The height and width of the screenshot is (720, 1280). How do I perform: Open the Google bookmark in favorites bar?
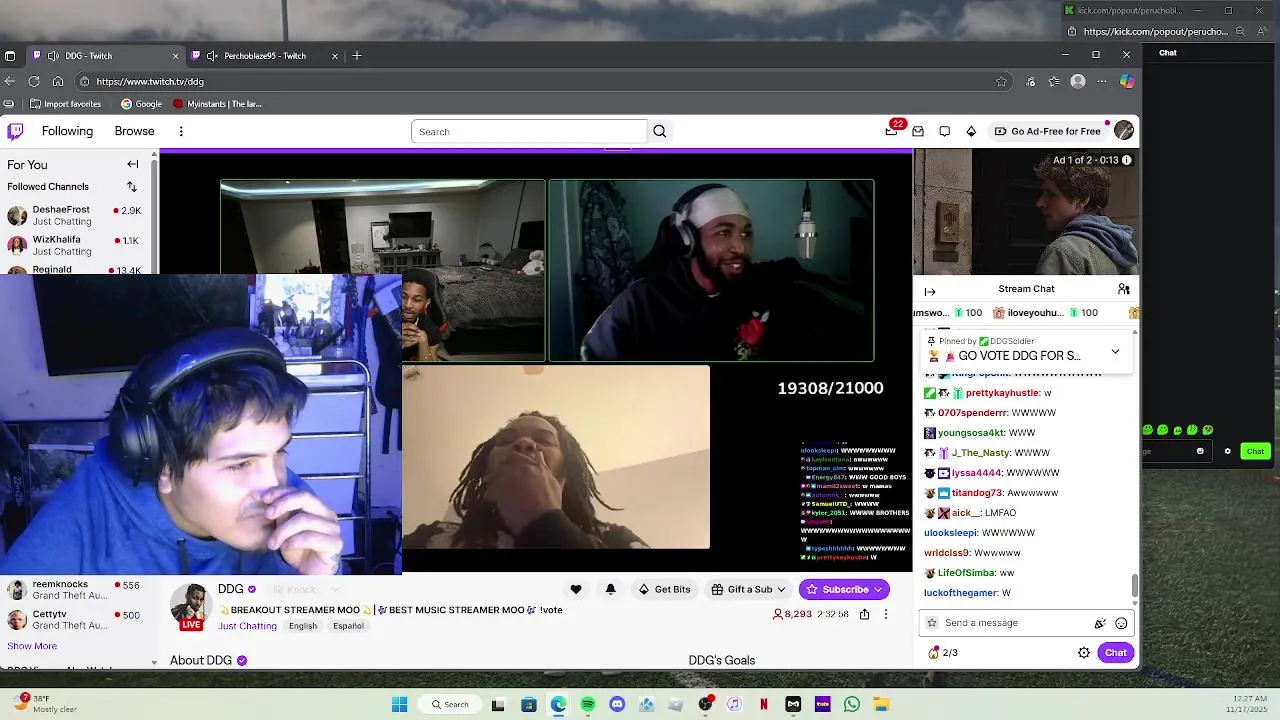pos(141,104)
